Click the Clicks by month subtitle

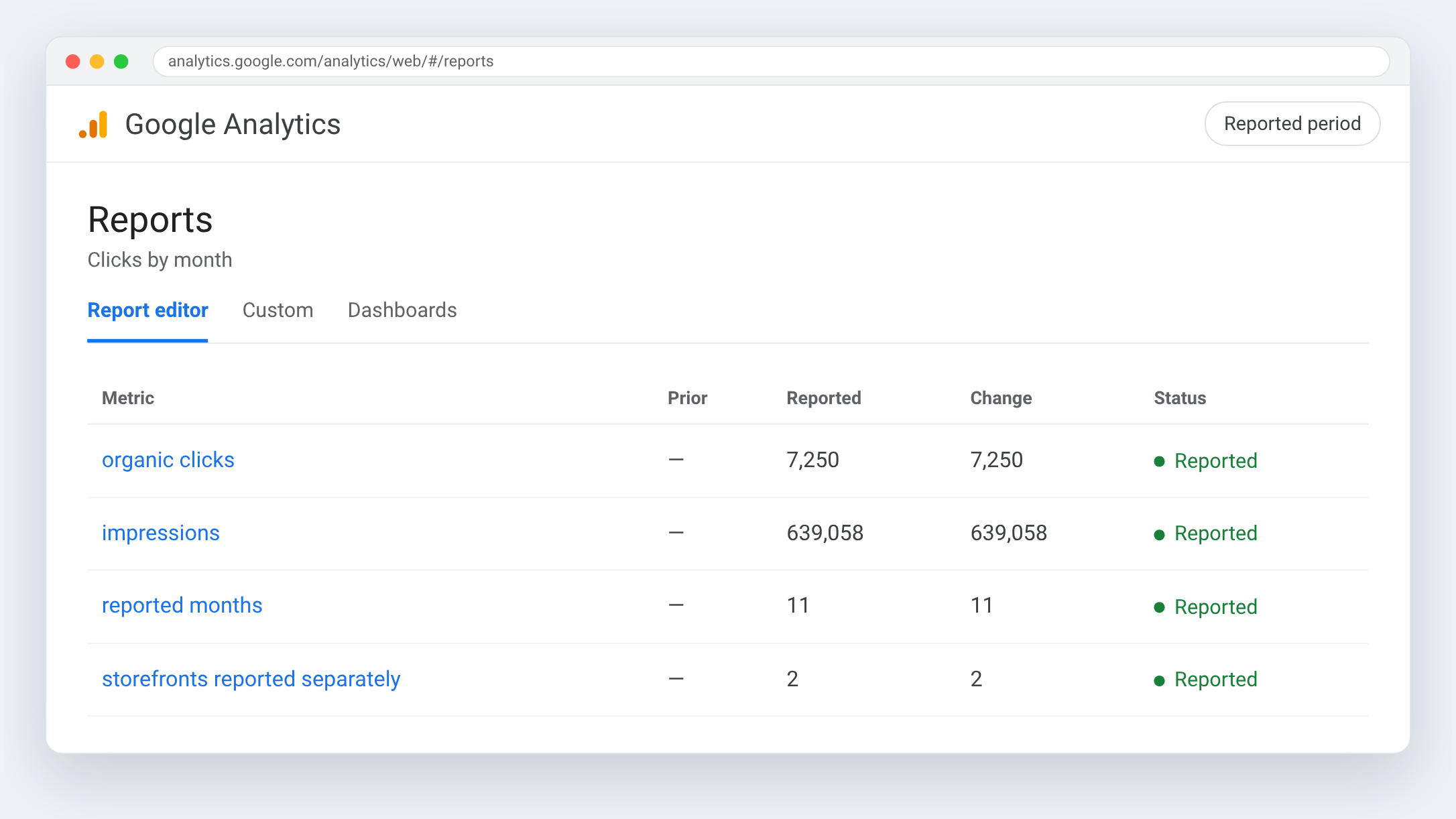[160, 260]
